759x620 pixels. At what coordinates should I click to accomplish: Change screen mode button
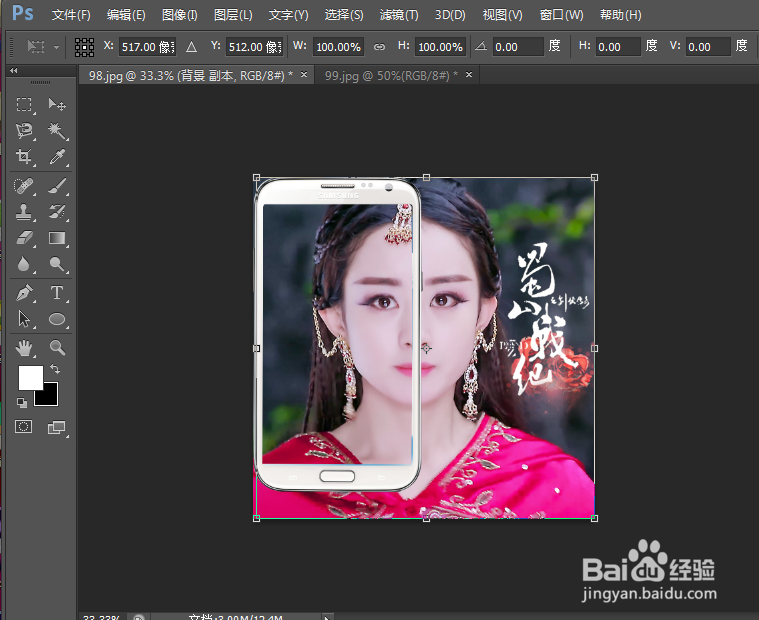57,427
